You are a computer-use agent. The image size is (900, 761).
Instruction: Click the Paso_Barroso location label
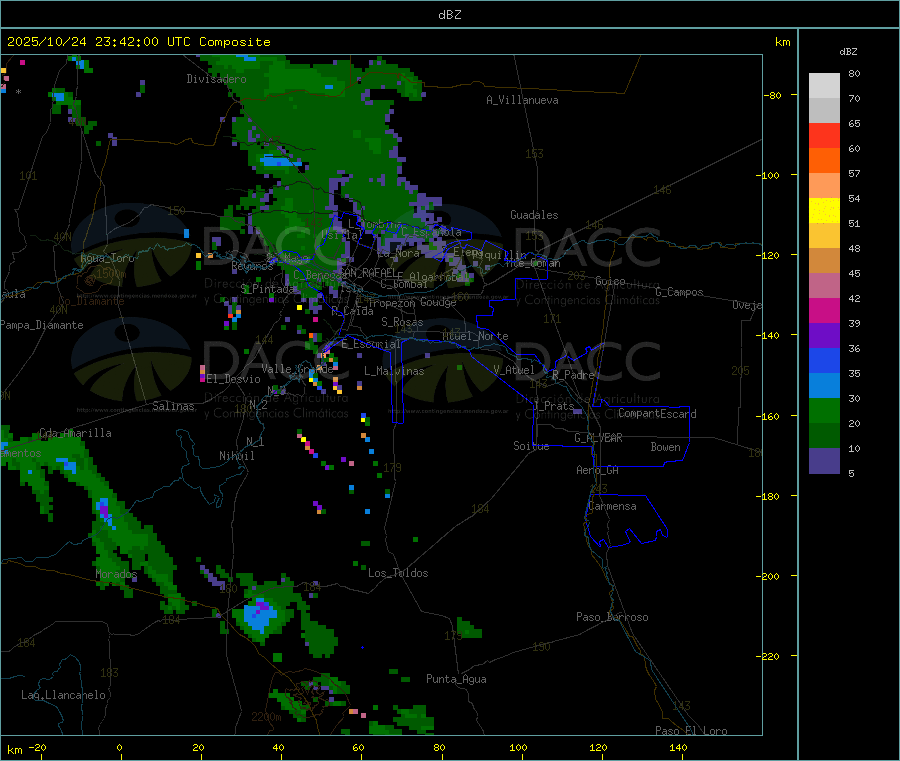click(612, 617)
